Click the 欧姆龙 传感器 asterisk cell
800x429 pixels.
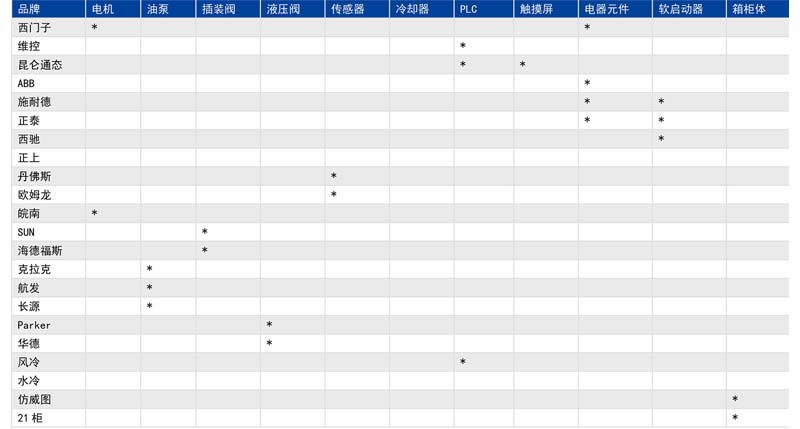click(x=334, y=195)
